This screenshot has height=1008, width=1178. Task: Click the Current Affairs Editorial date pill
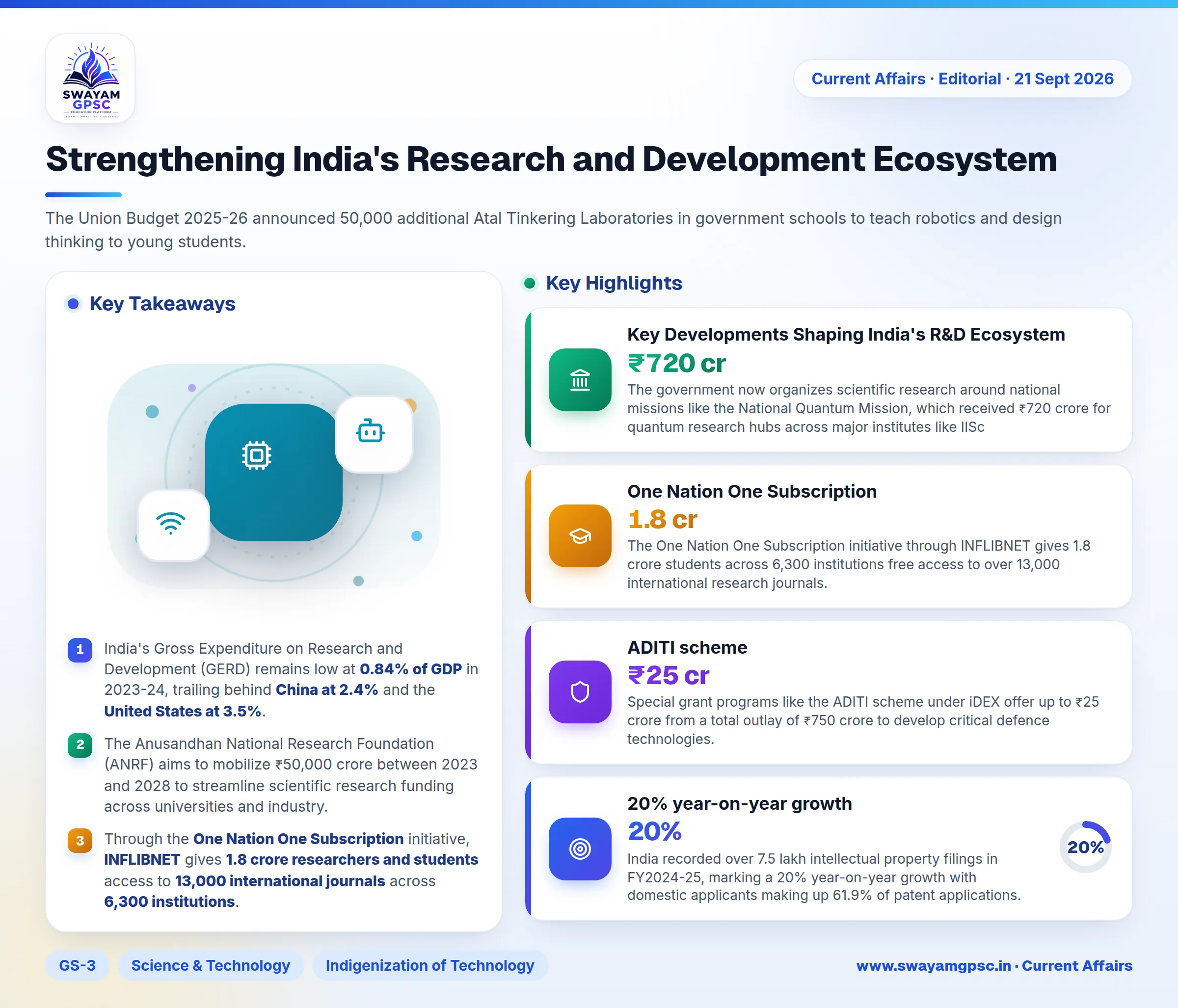point(962,79)
